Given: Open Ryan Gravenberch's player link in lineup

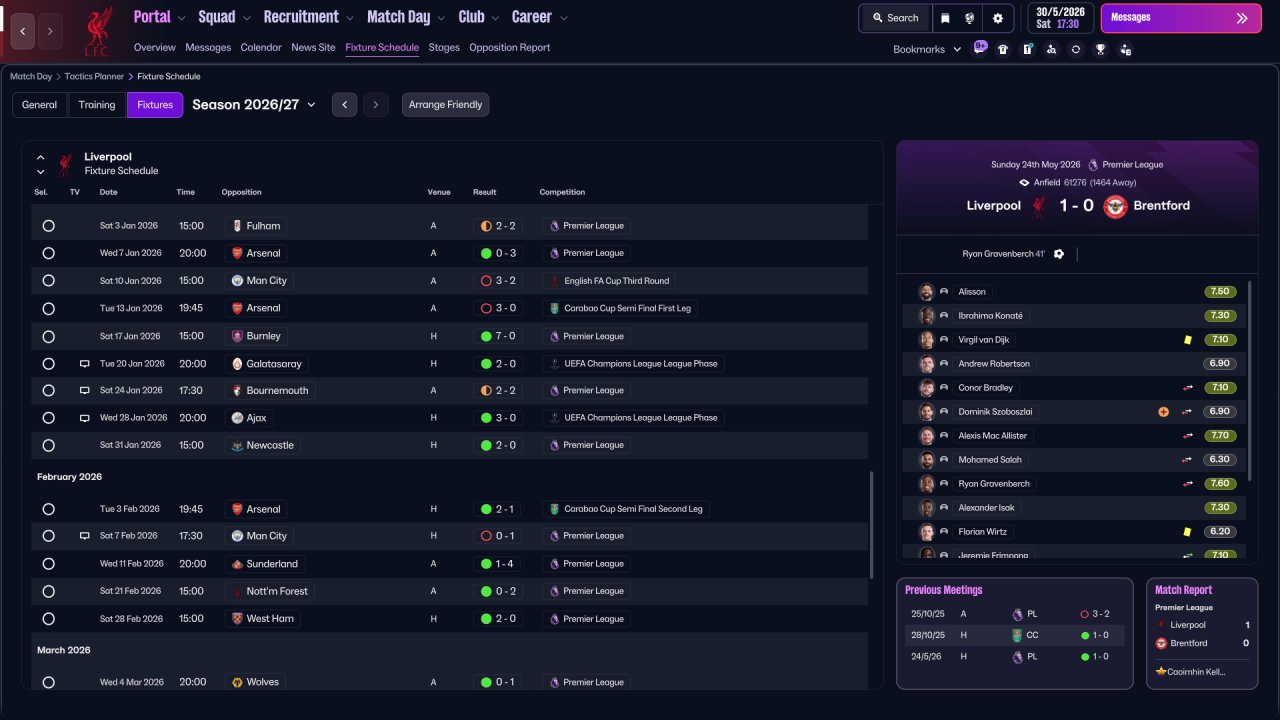Looking at the screenshot, I should click(994, 484).
